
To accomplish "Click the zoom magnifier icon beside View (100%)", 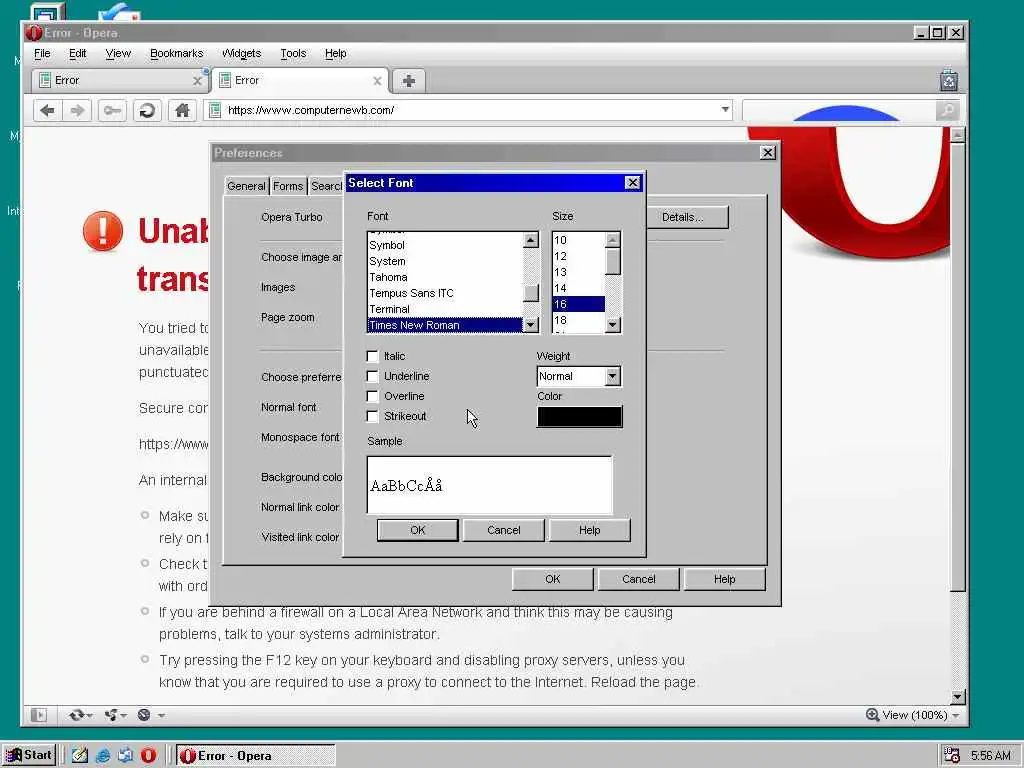I will coord(872,715).
